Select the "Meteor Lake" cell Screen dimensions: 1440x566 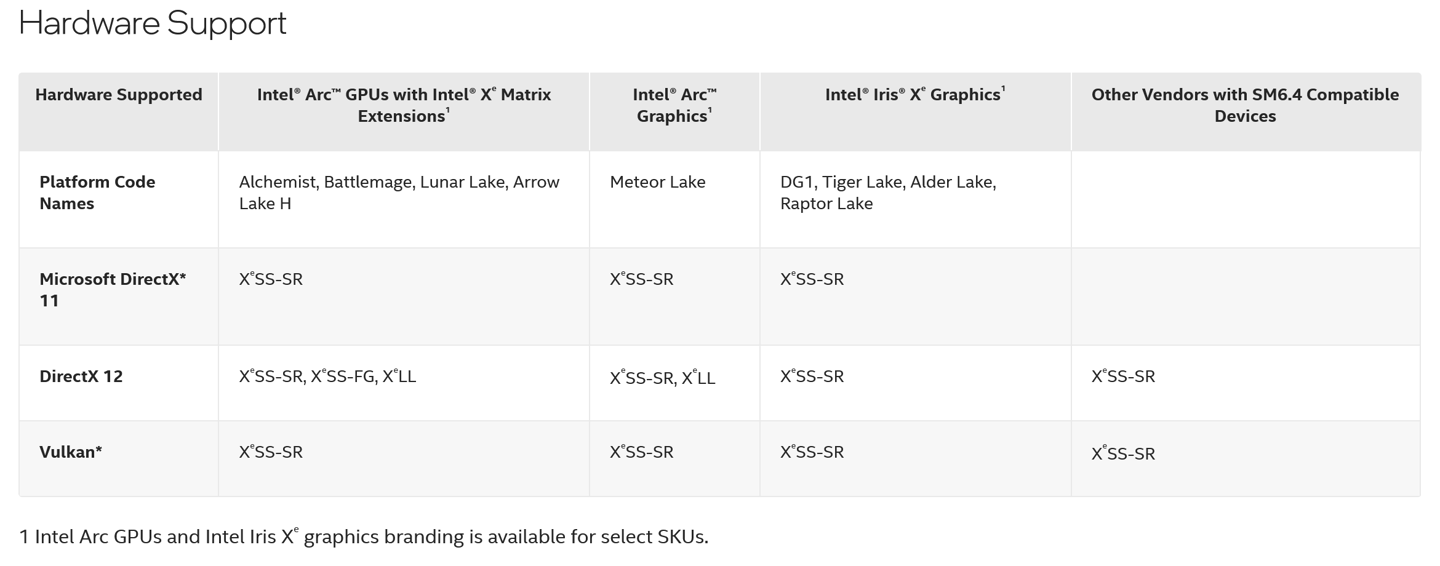[657, 182]
